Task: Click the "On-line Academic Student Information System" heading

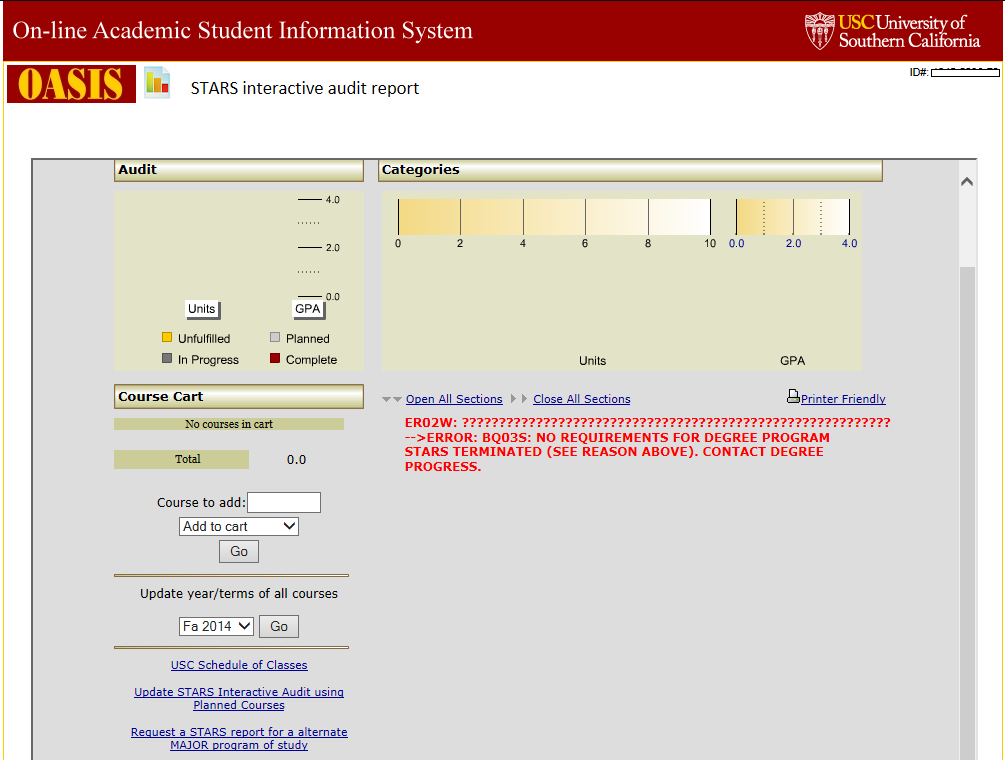Action: (242, 30)
